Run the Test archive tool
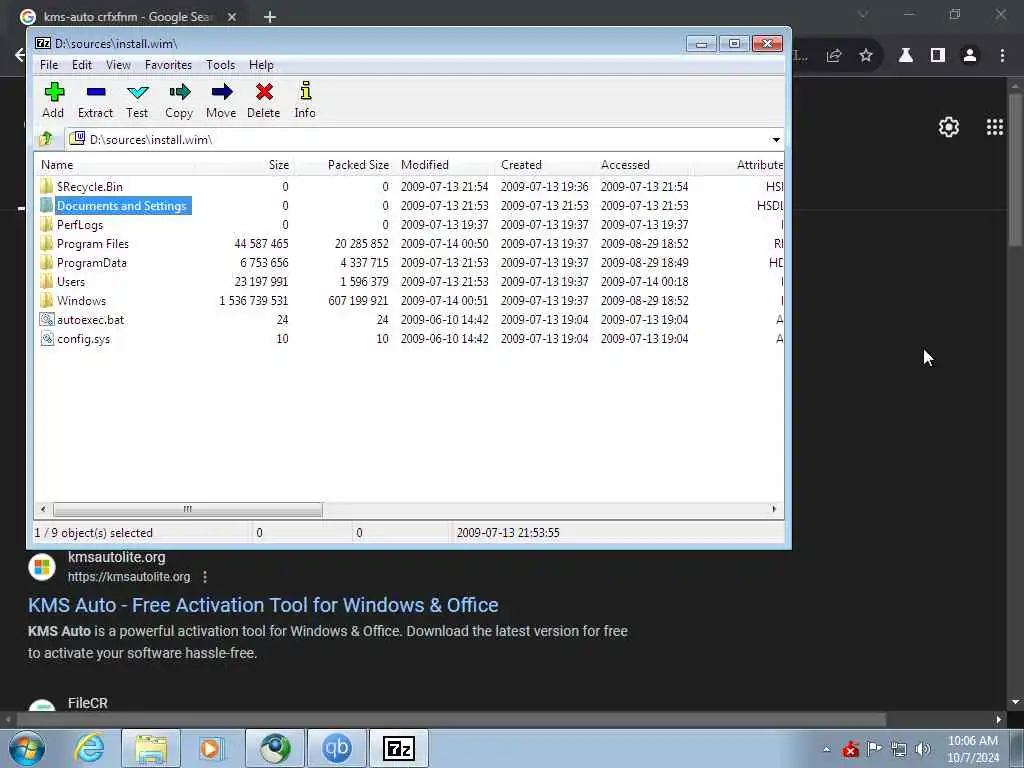Image resolution: width=1024 pixels, height=768 pixels. pos(137,100)
